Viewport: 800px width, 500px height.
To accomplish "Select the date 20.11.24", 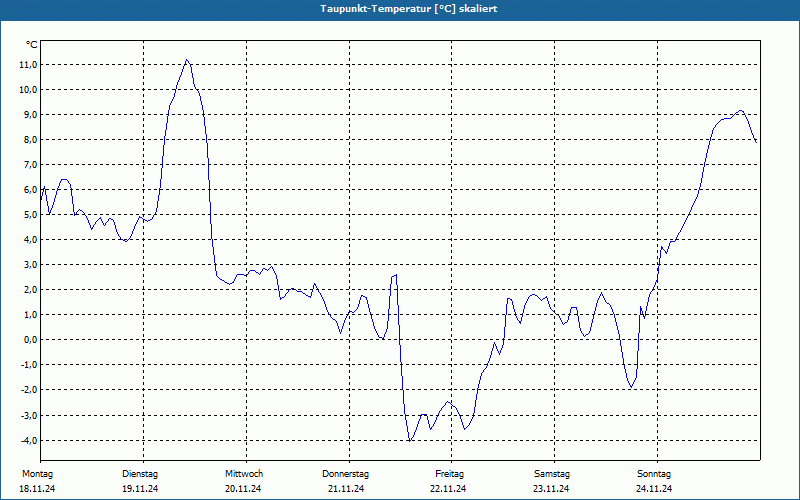I will [x=243, y=489].
